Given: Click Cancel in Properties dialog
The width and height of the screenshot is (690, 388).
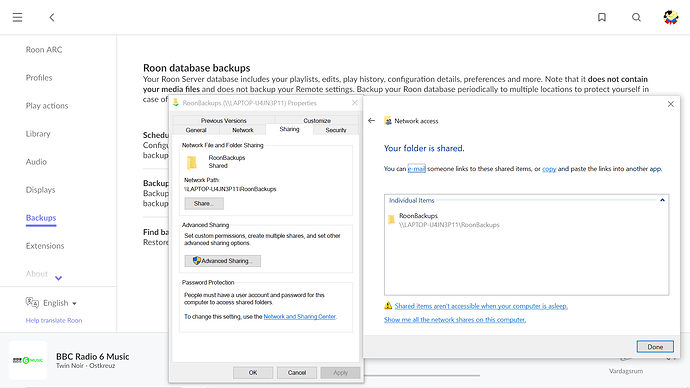Looking at the screenshot, I should (297, 373).
